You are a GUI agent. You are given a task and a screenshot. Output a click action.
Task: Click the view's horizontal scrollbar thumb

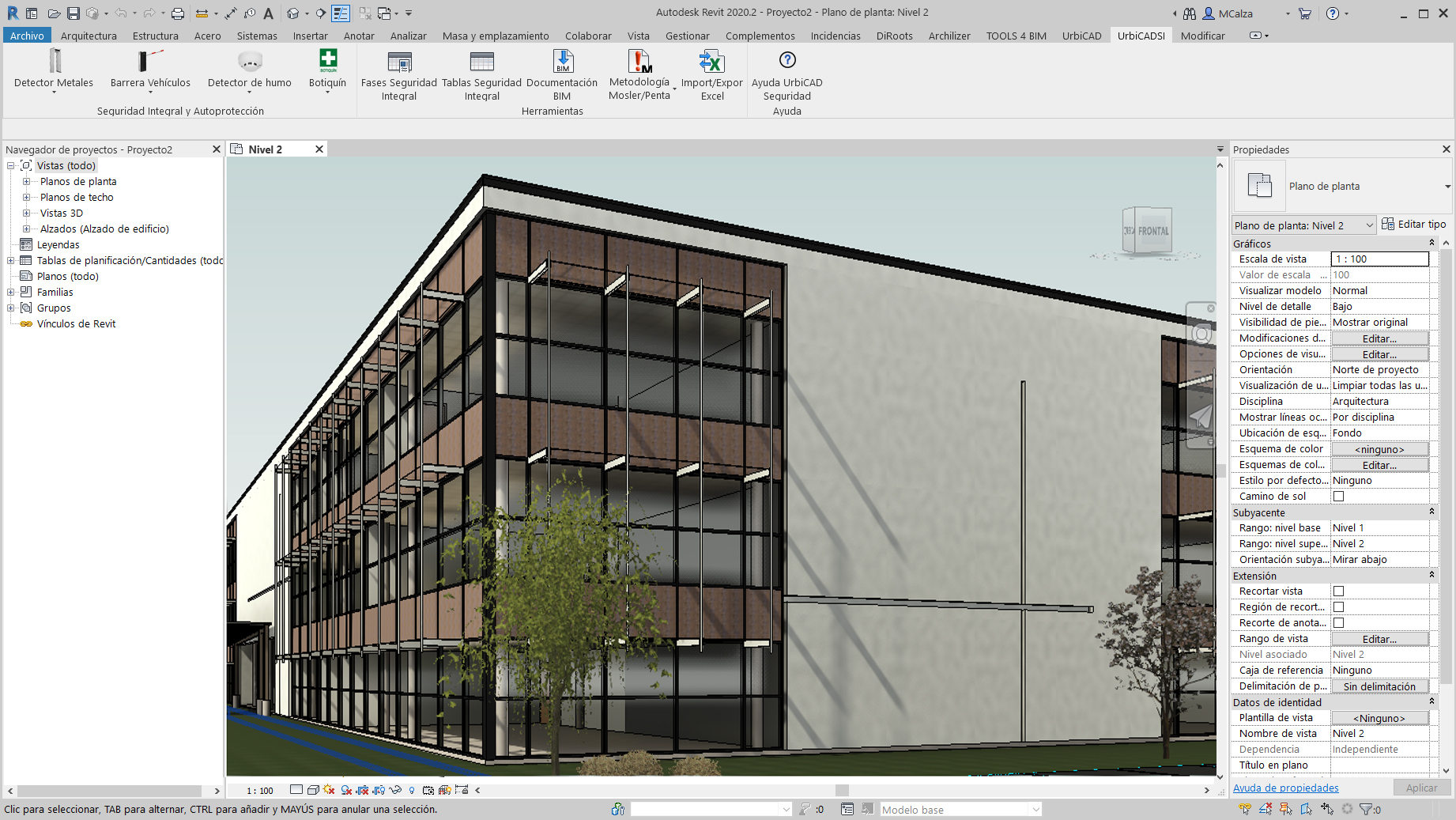[842, 790]
